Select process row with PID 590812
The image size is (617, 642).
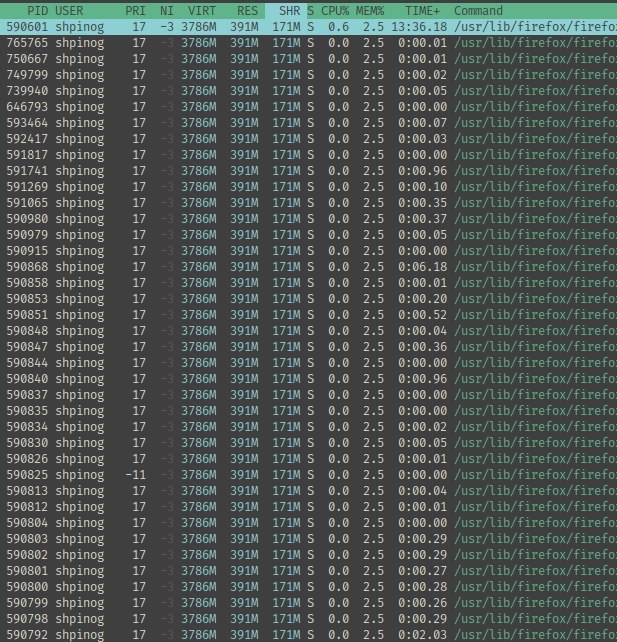click(308, 506)
